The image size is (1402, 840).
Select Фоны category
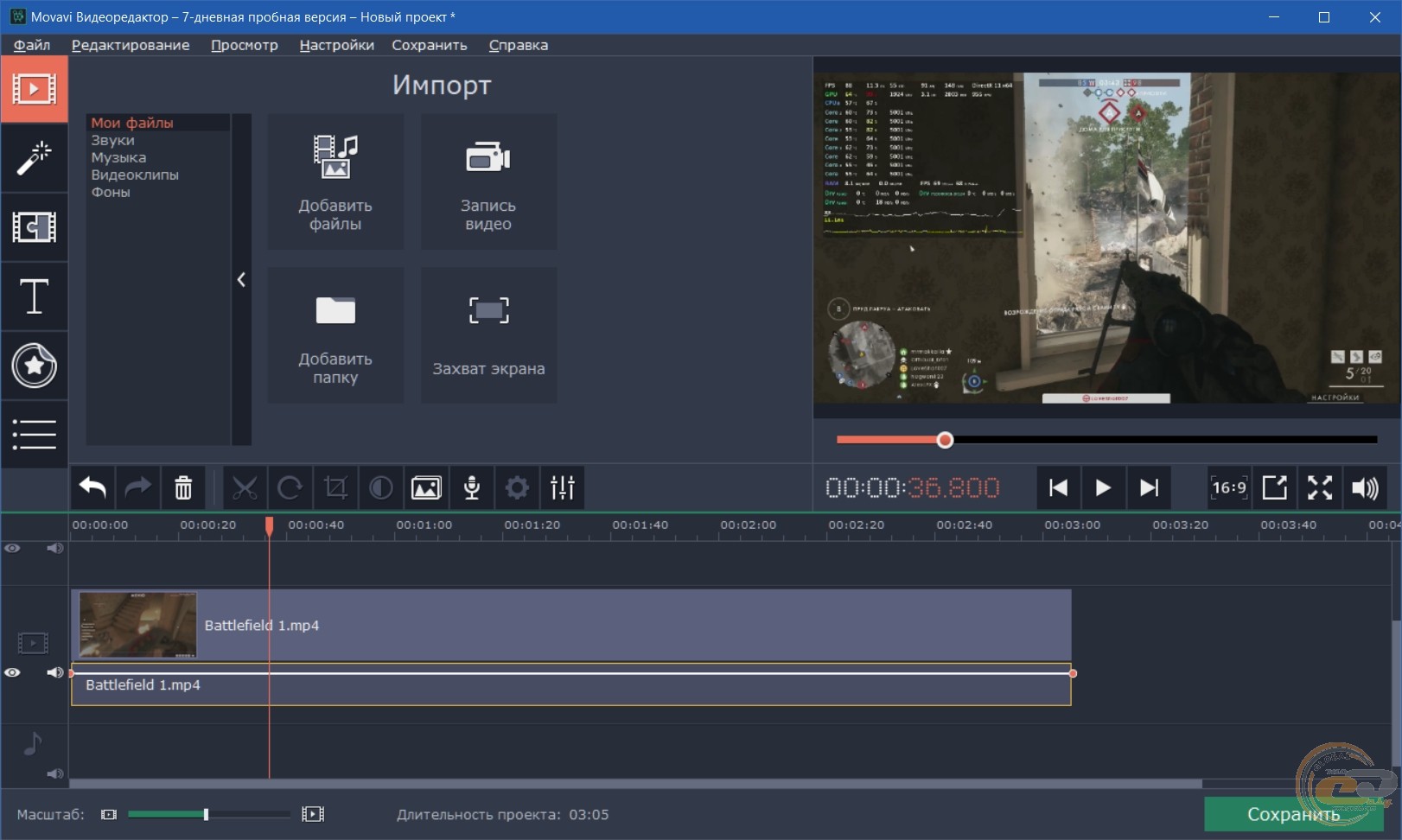[158, 192]
